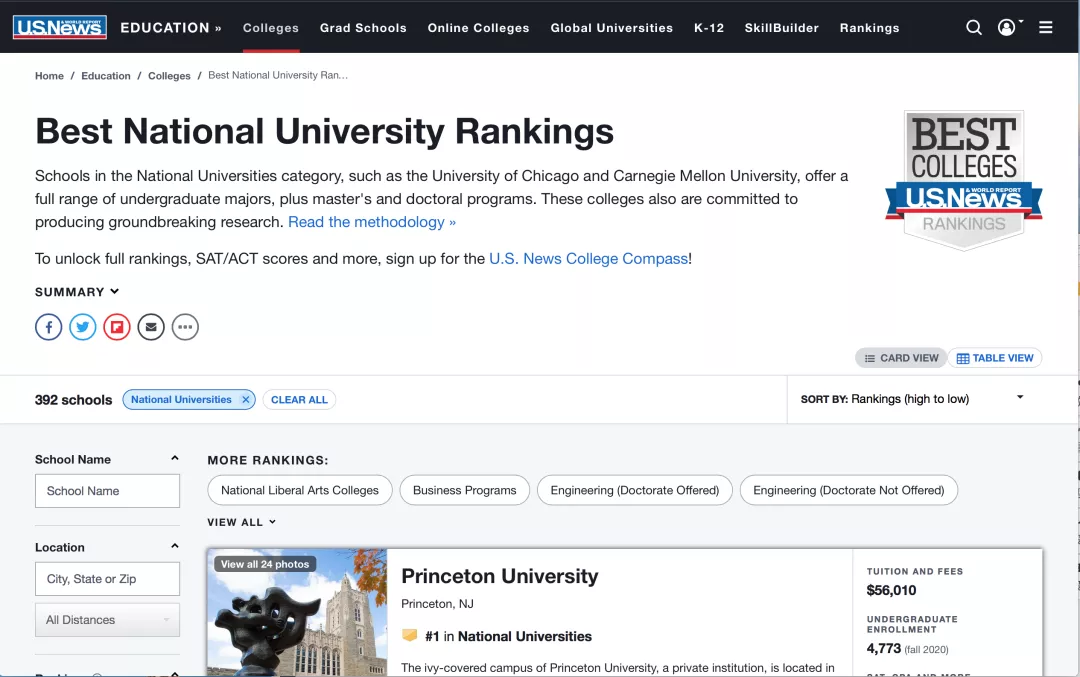Viewport: 1080px width, 677px height.
Task: Open the user account icon
Action: [x=1006, y=28]
